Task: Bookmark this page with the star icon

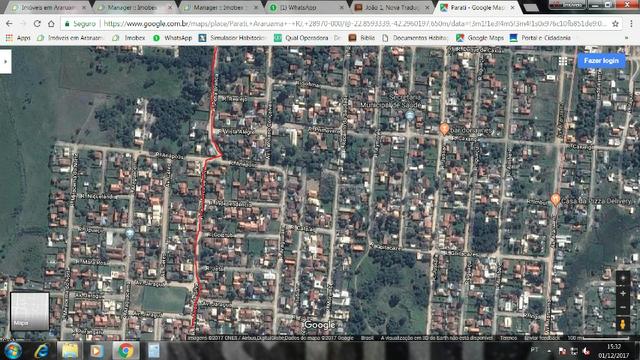Action: click(x=615, y=24)
